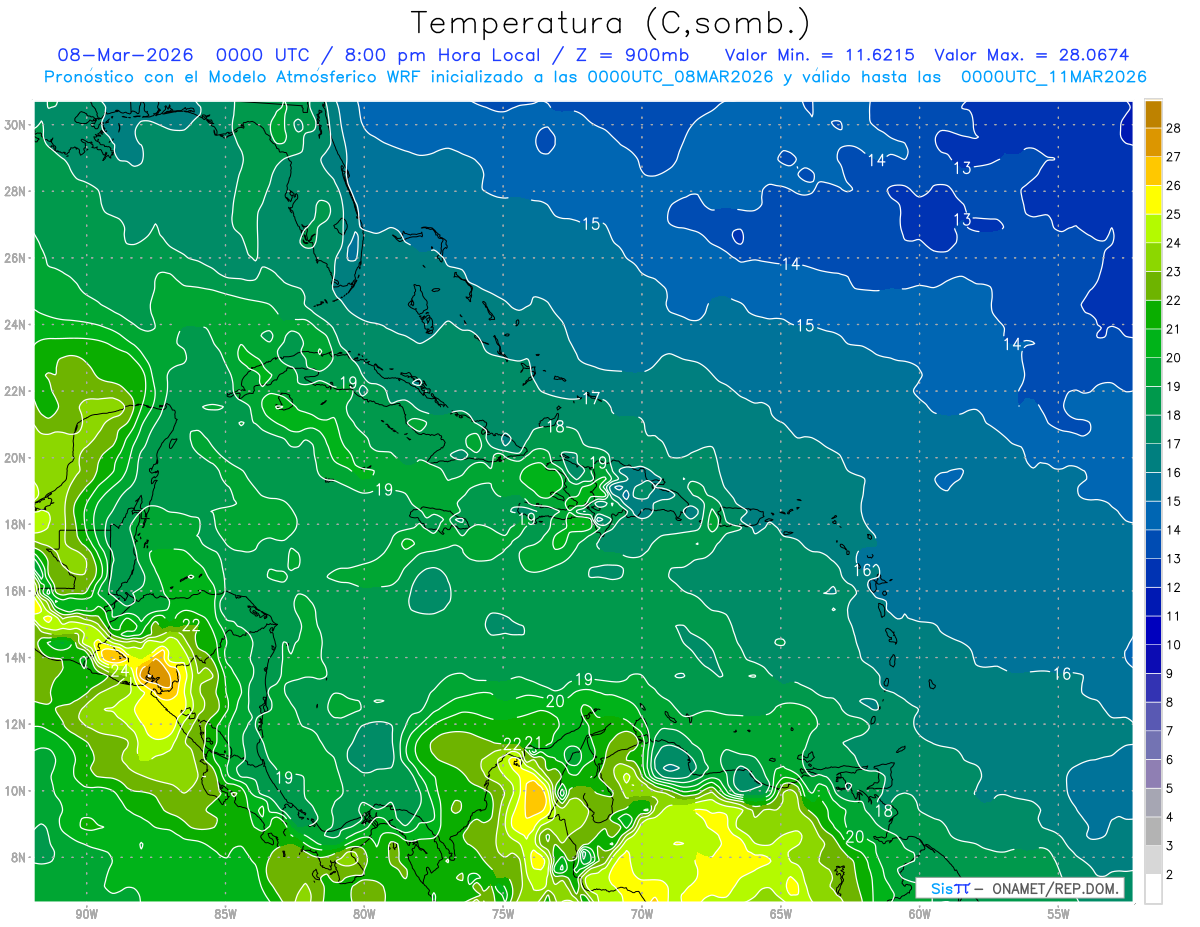Click the legend value "5"
The height and width of the screenshot is (927, 1200).
(1170, 789)
